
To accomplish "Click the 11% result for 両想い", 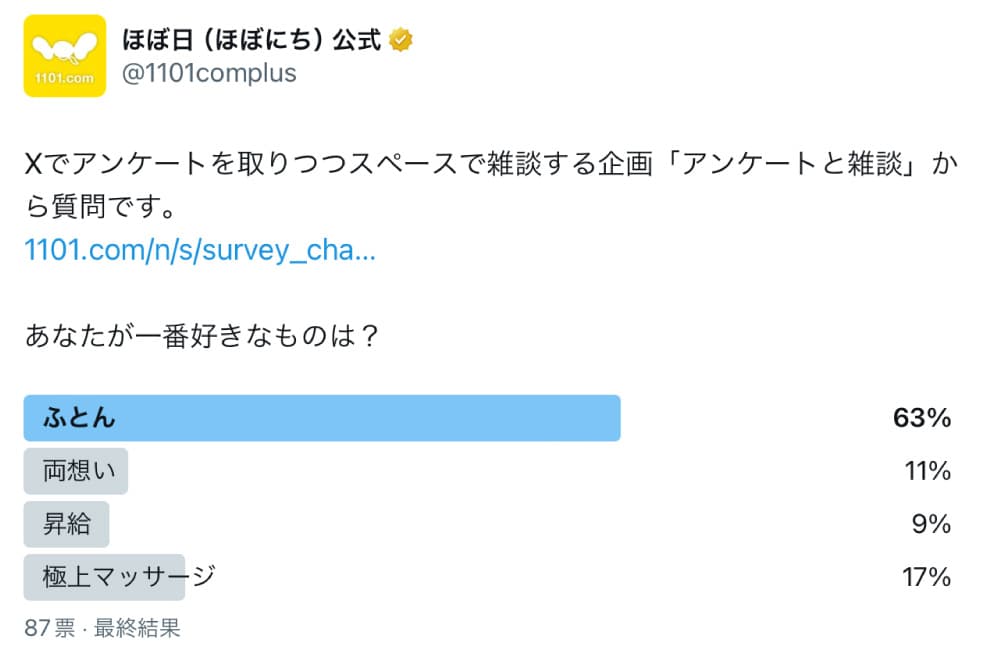I will [x=926, y=471].
